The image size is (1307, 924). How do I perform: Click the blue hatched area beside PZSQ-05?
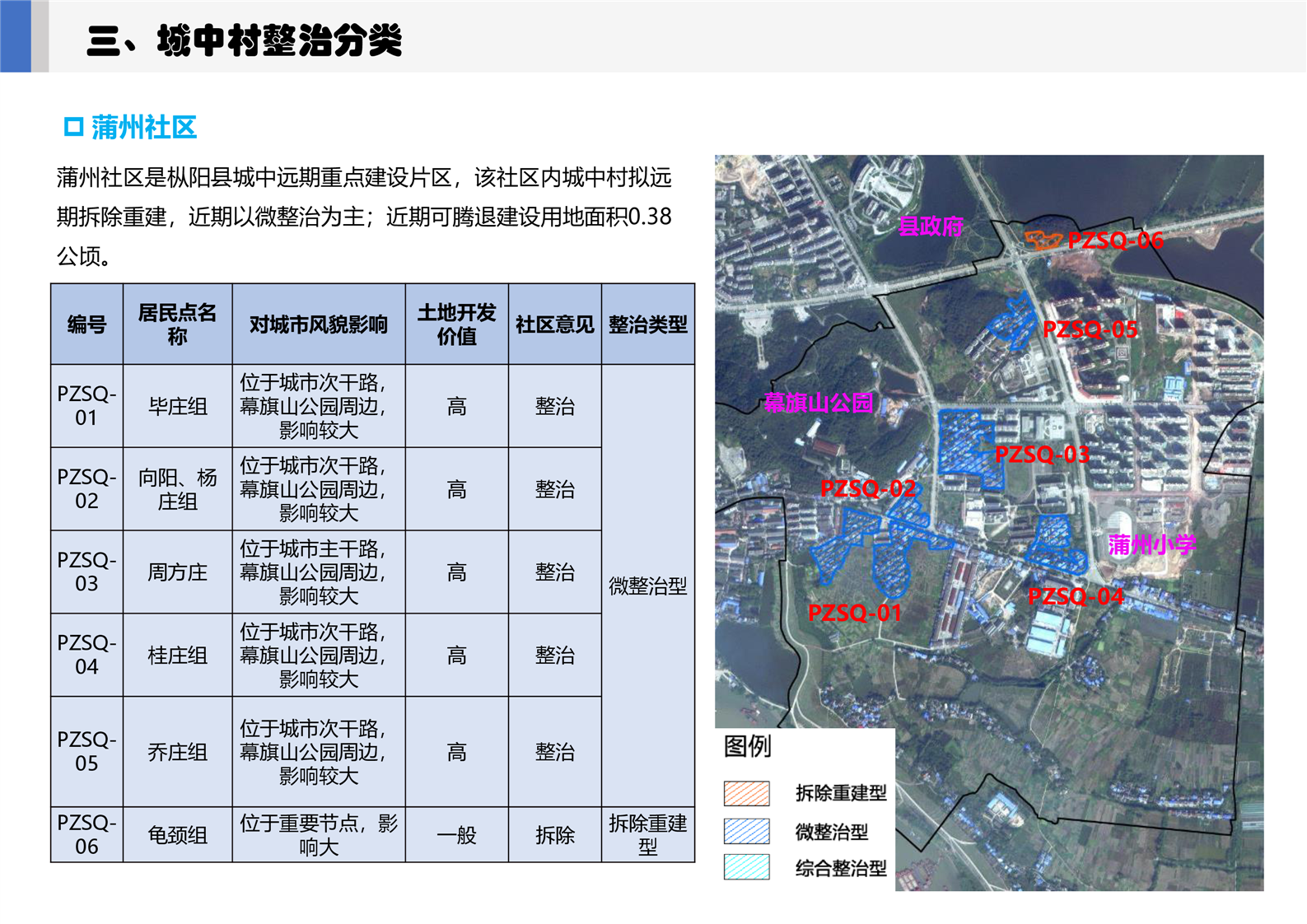coord(1013,323)
